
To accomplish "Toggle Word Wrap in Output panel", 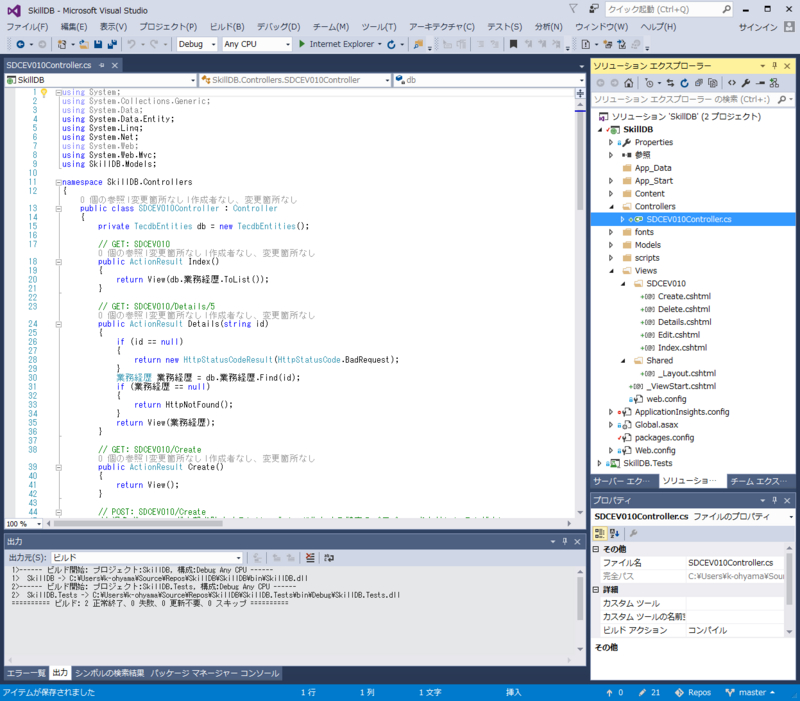I will (329, 558).
